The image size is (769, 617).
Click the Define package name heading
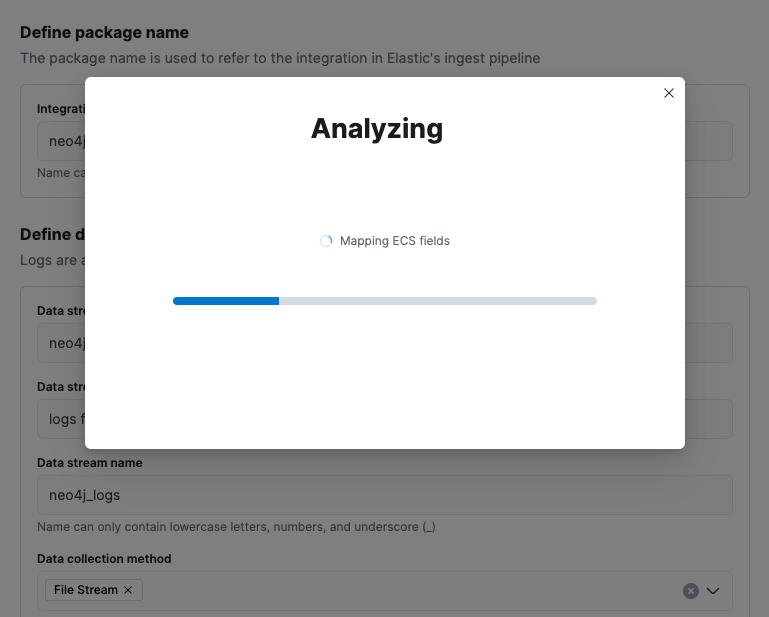pos(104,32)
